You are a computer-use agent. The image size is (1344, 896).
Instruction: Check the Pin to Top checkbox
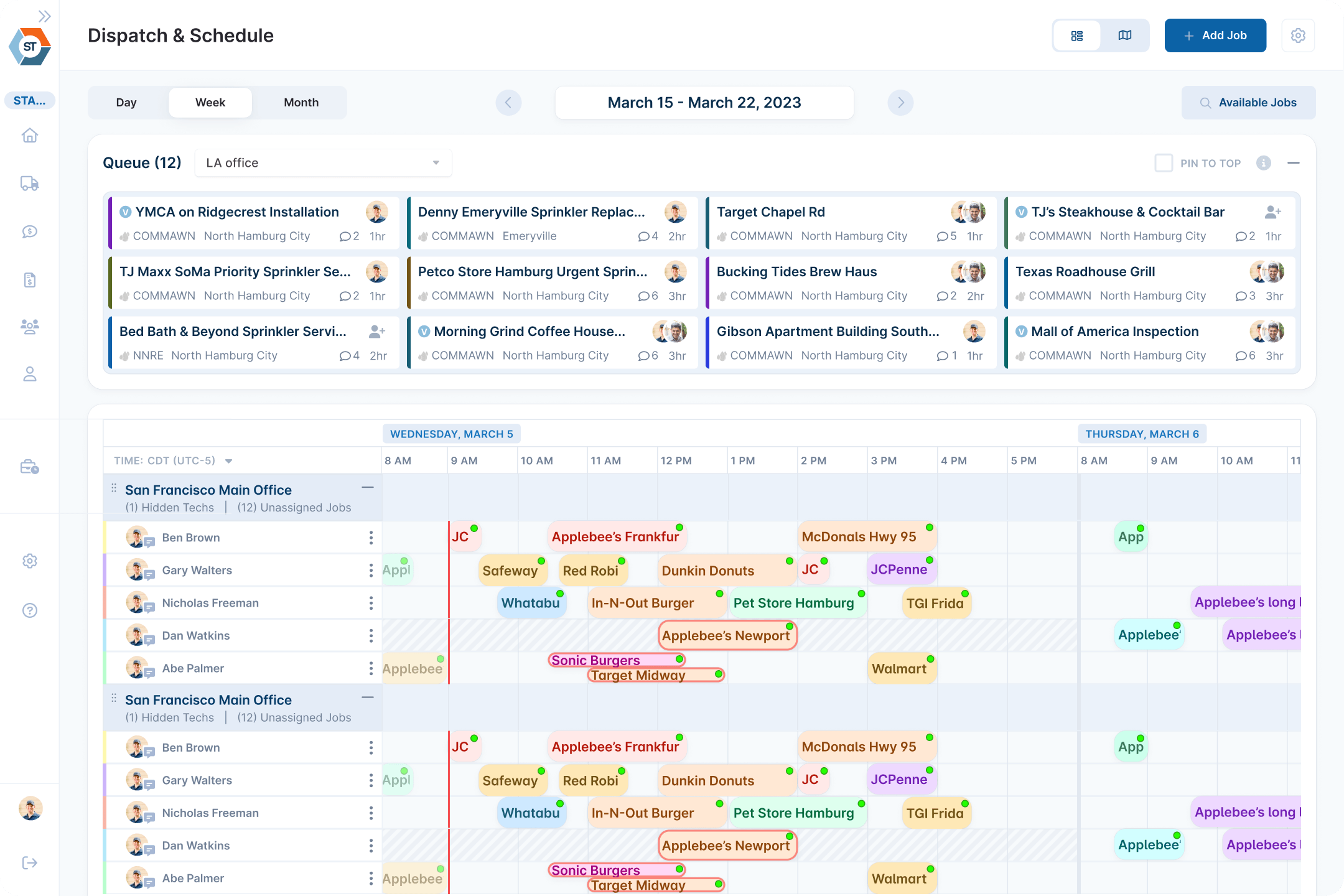coord(1164,163)
